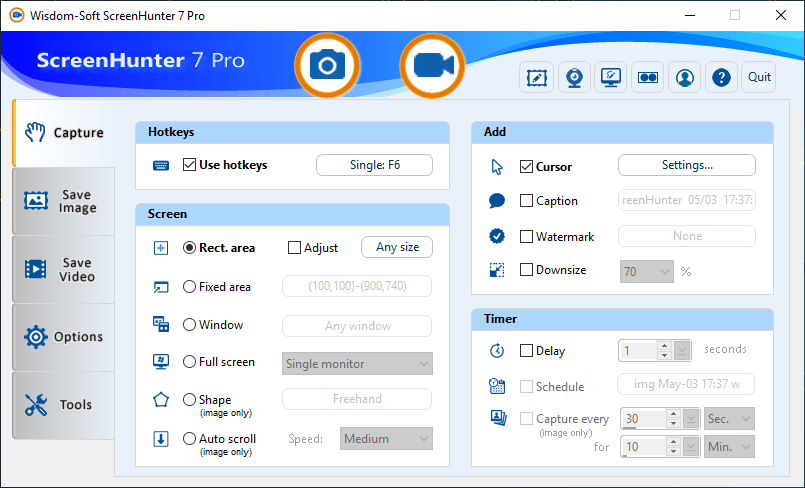Image resolution: width=805 pixels, height=488 pixels.
Task: Switch to the Save Image tab
Action: click(64, 202)
